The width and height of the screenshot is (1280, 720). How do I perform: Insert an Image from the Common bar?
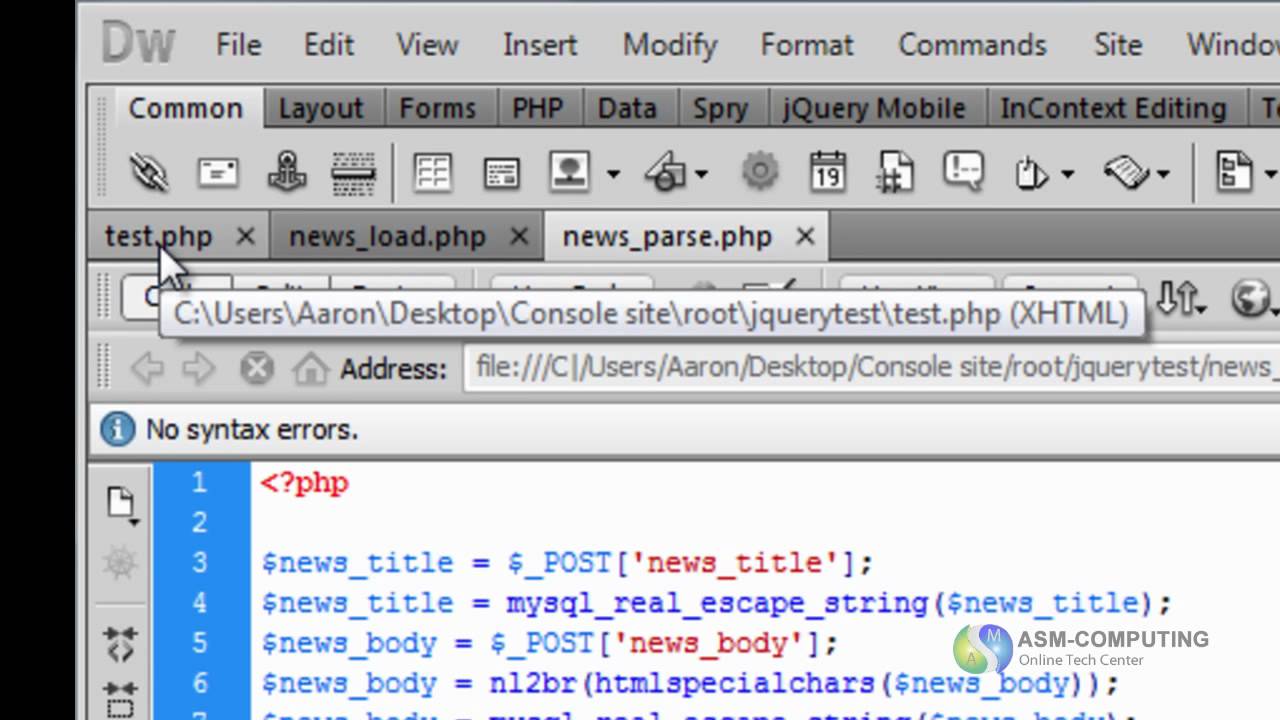[570, 172]
